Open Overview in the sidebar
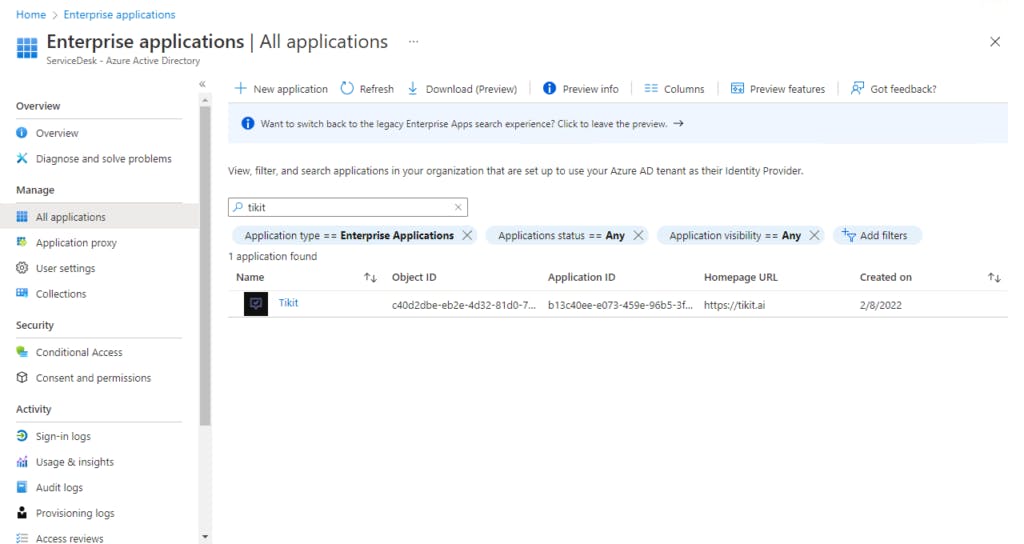This screenshot has height=544, width=1024. (x=57, y=133)
